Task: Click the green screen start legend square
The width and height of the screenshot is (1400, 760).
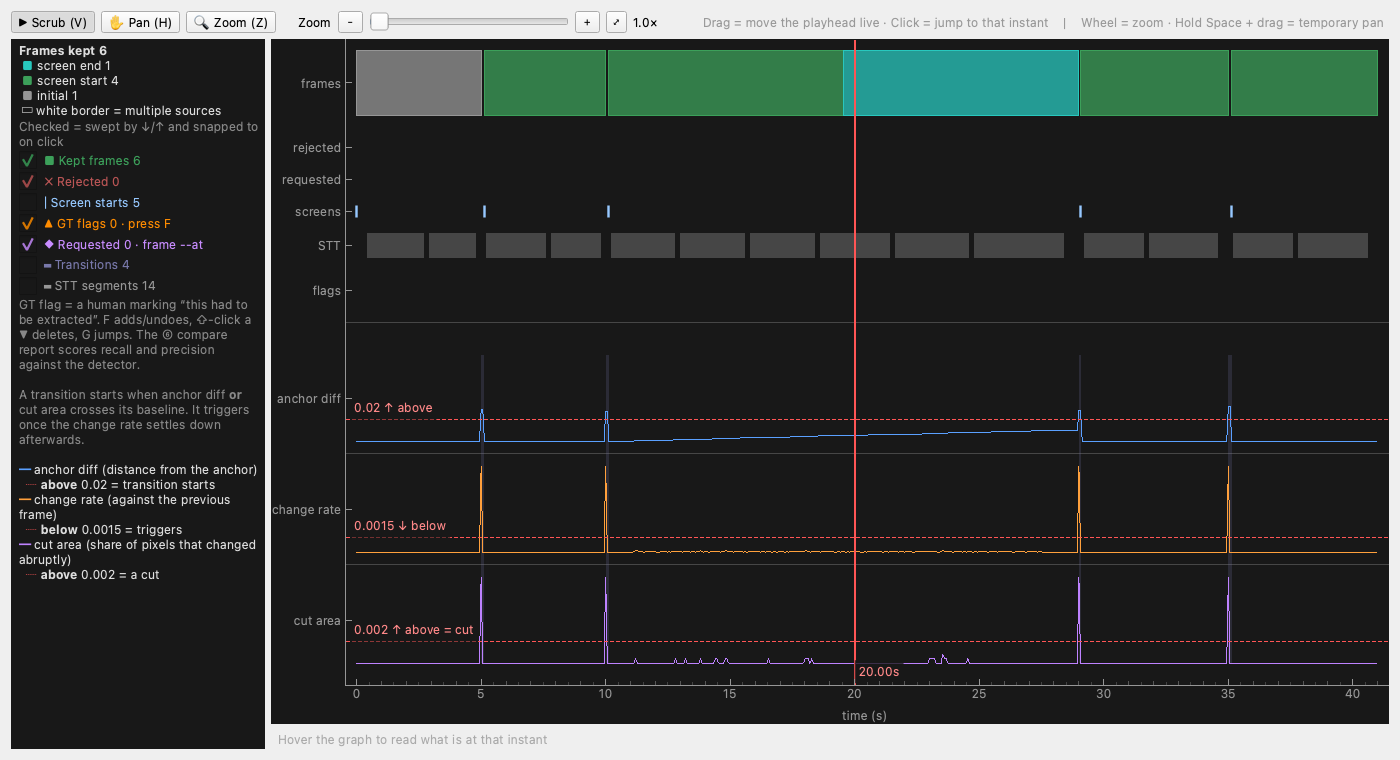Action: (x=27, y=81)
